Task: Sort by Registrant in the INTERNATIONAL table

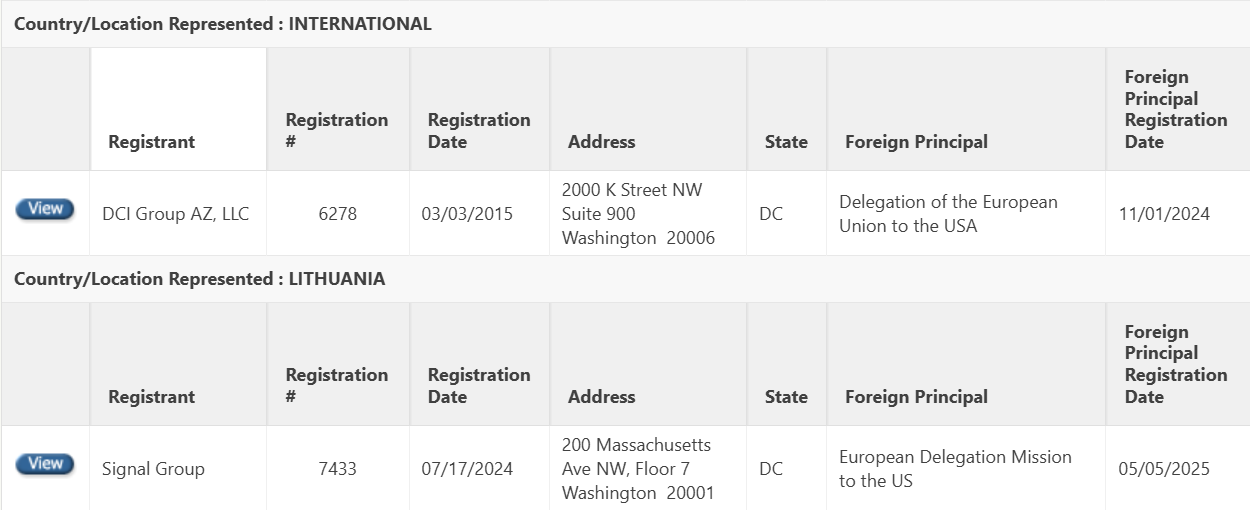Action: click(151, 142)
